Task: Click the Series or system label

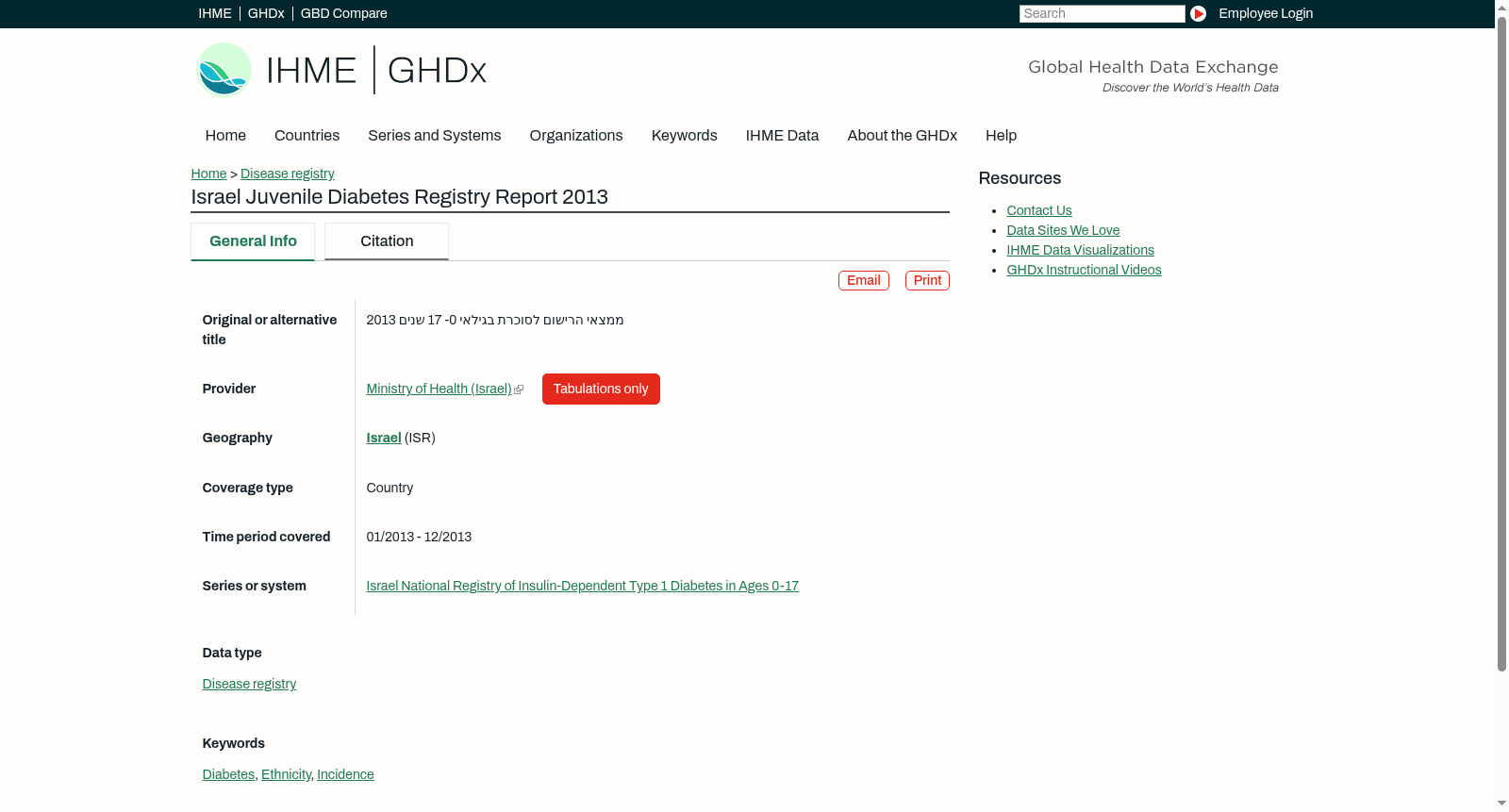Action: point(255,586)
